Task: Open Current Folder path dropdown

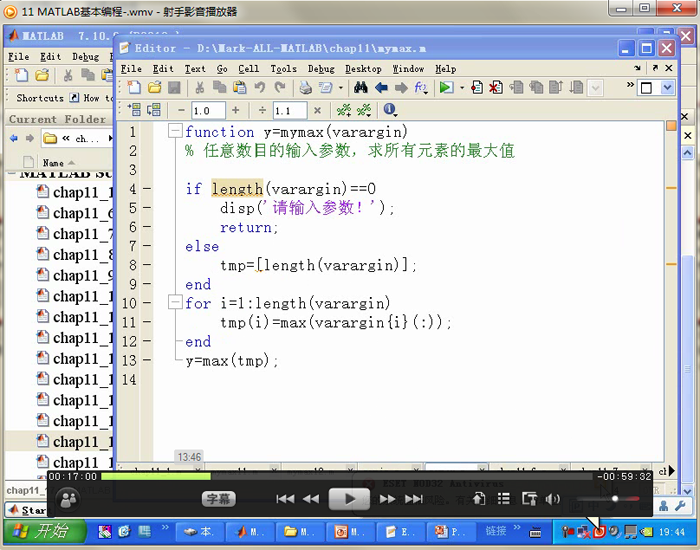Action: [110, 139]
